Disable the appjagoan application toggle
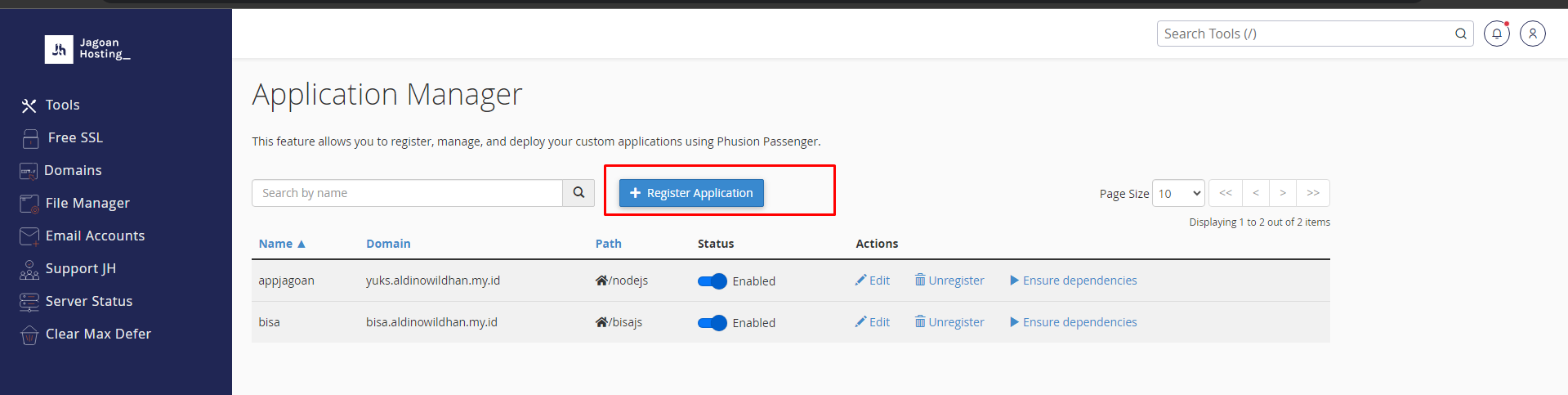Image resolution: width=1568 pixels, height=395 pixels. [x=712, y=281]
